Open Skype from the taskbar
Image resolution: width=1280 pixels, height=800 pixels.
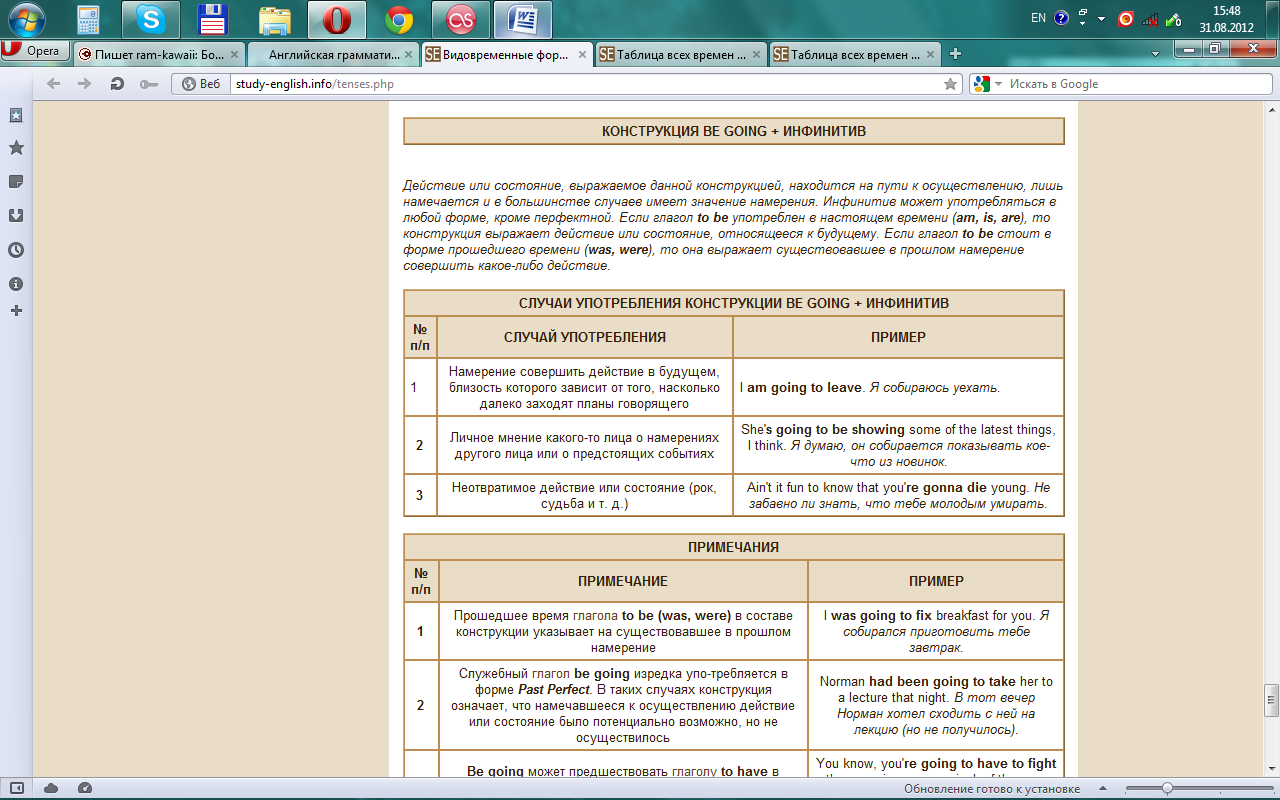(x=151, y=19)
